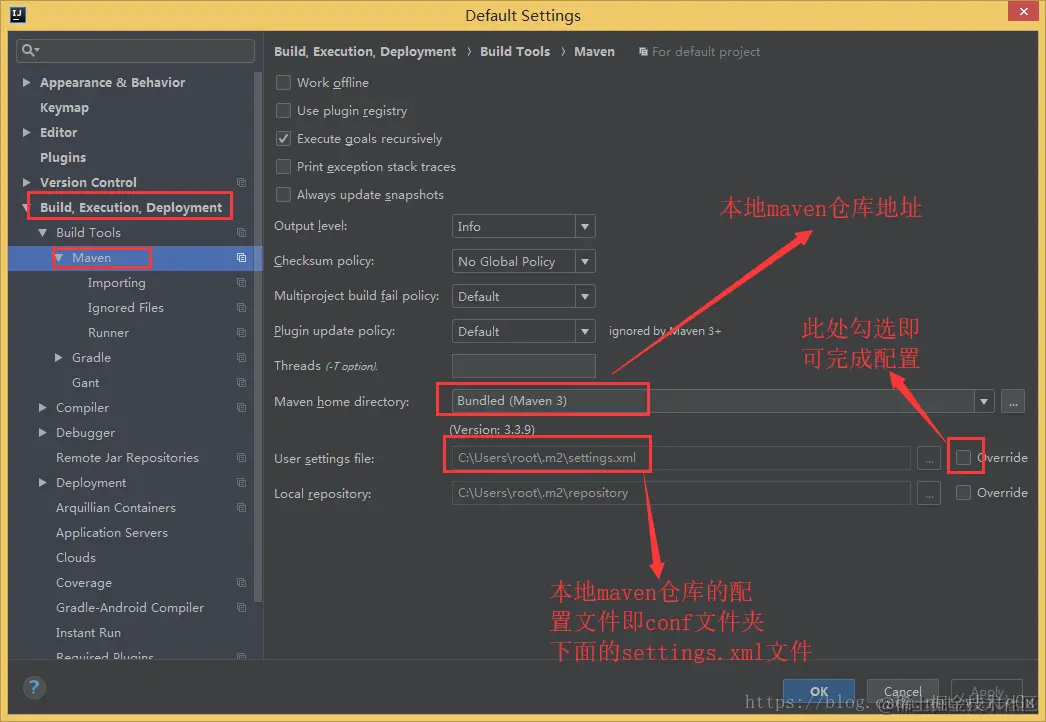
Task: Select Clouds in settings tree
Action: pos(76,558)
